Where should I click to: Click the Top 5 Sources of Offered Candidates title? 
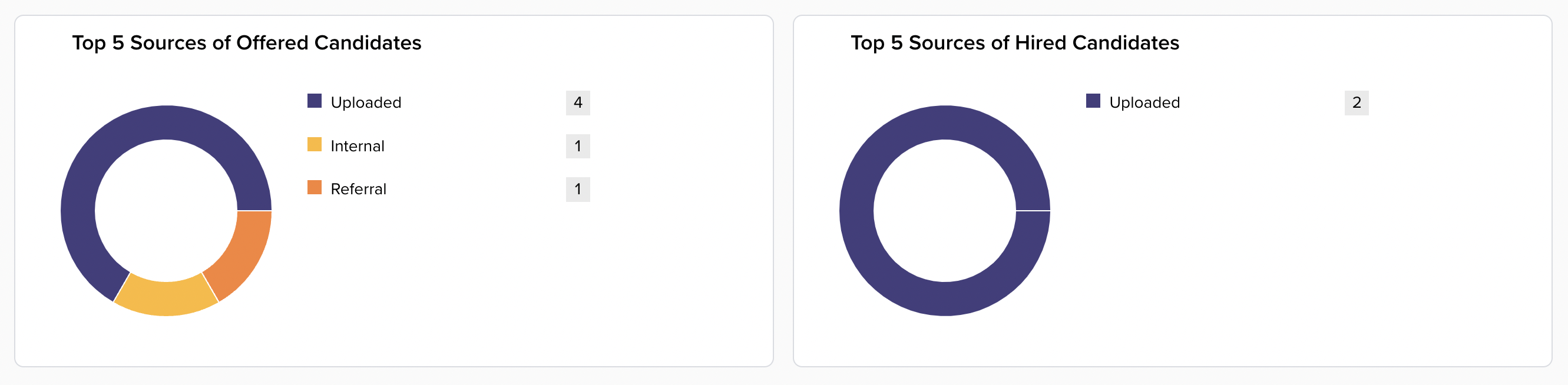[x=247, y=43]
